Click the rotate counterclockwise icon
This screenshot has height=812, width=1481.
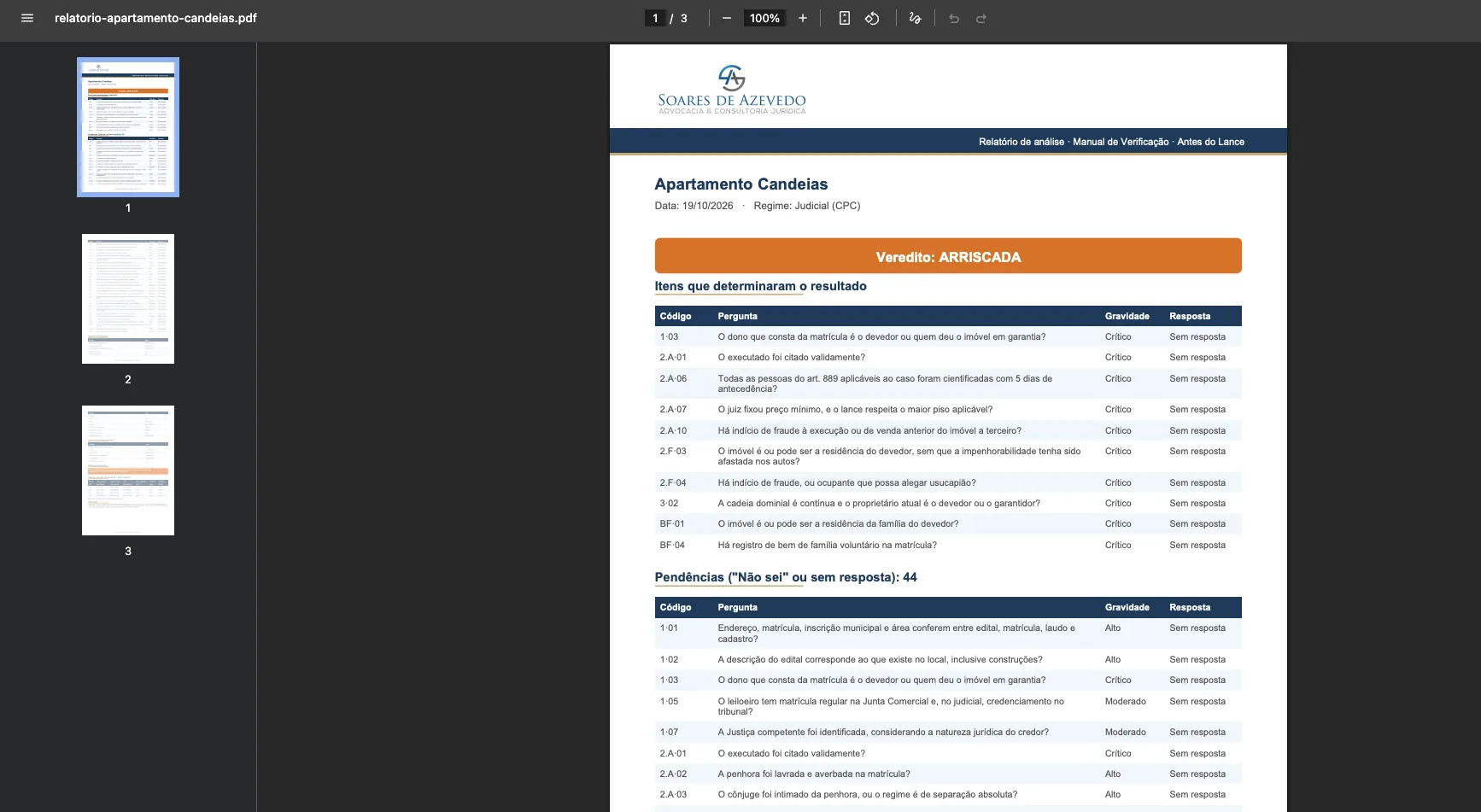[872, 18]
